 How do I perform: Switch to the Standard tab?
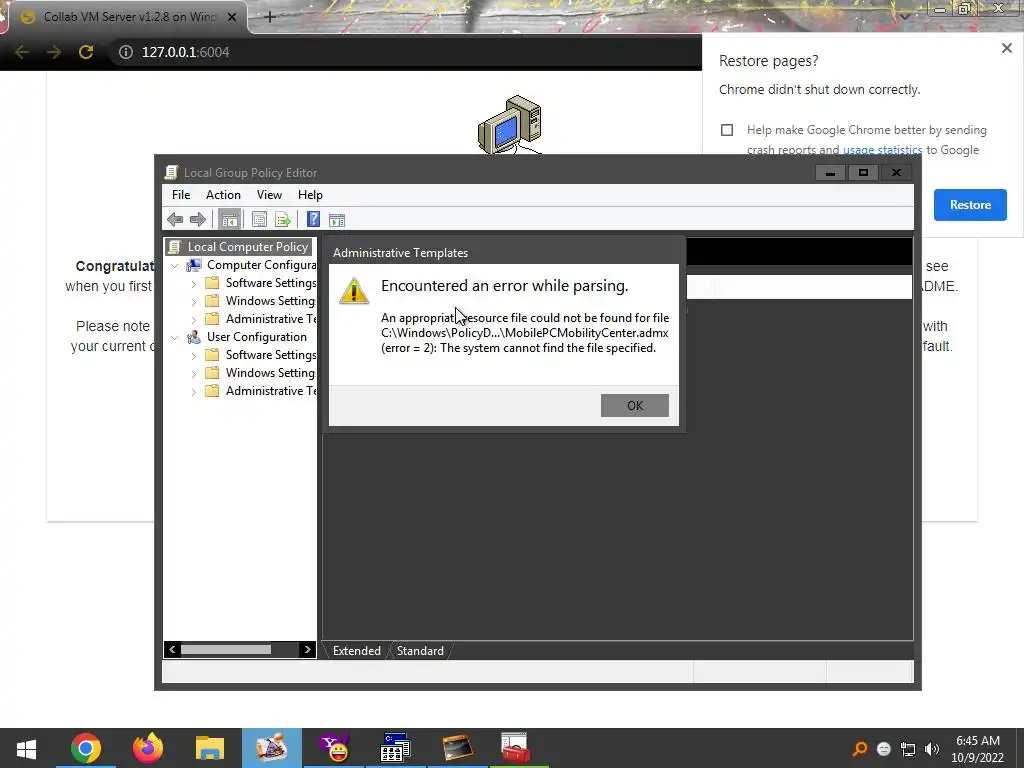(420, 650)
